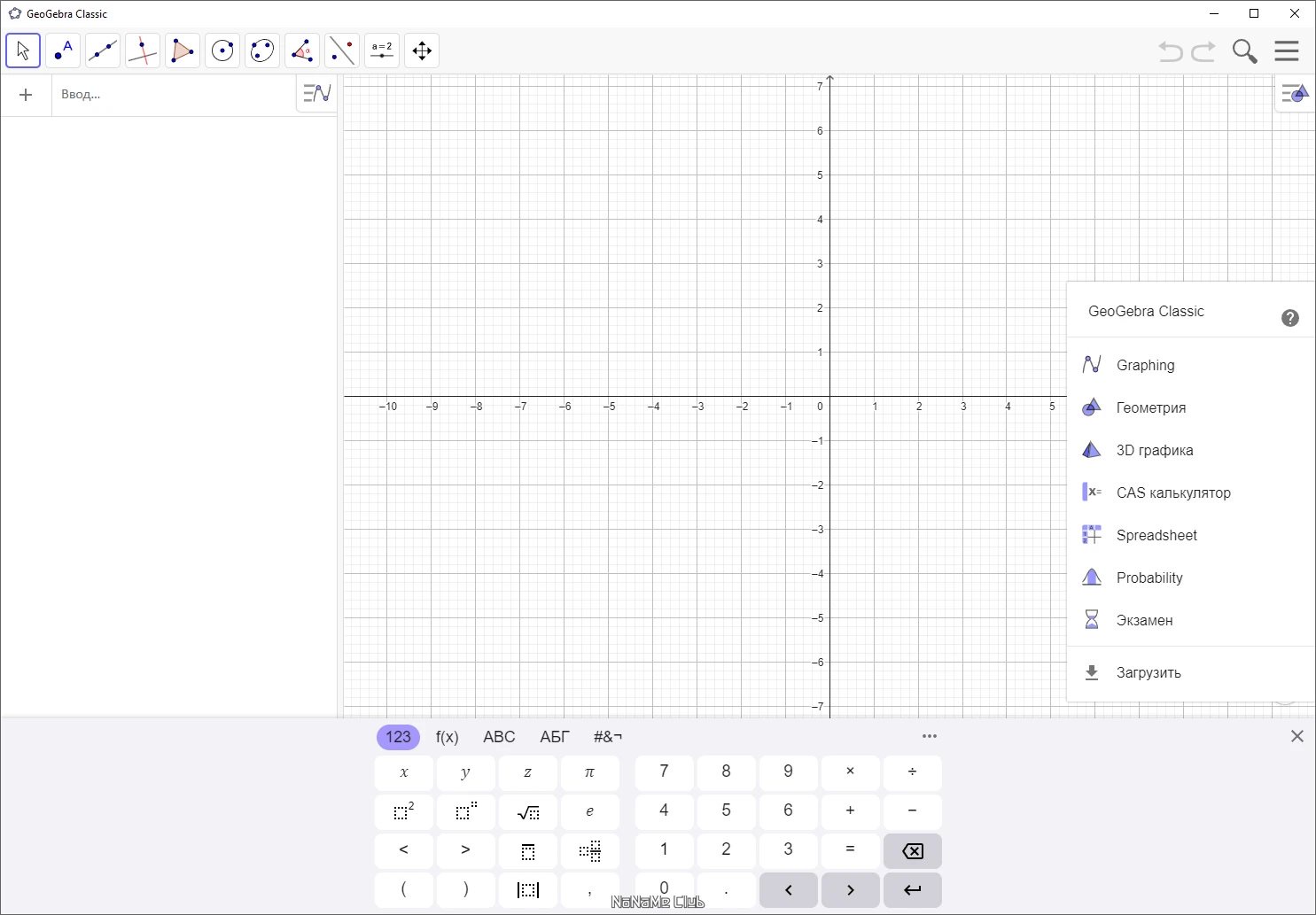1316x915 pixels.
Task: Switch keyboard to ABC tab
Action: (x=499, y=737)
